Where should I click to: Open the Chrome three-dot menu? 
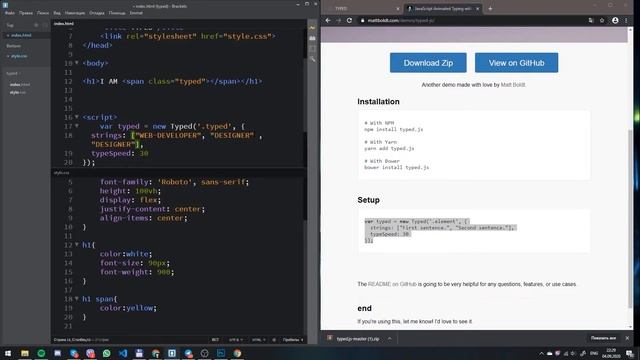click(x=626, y=20)
